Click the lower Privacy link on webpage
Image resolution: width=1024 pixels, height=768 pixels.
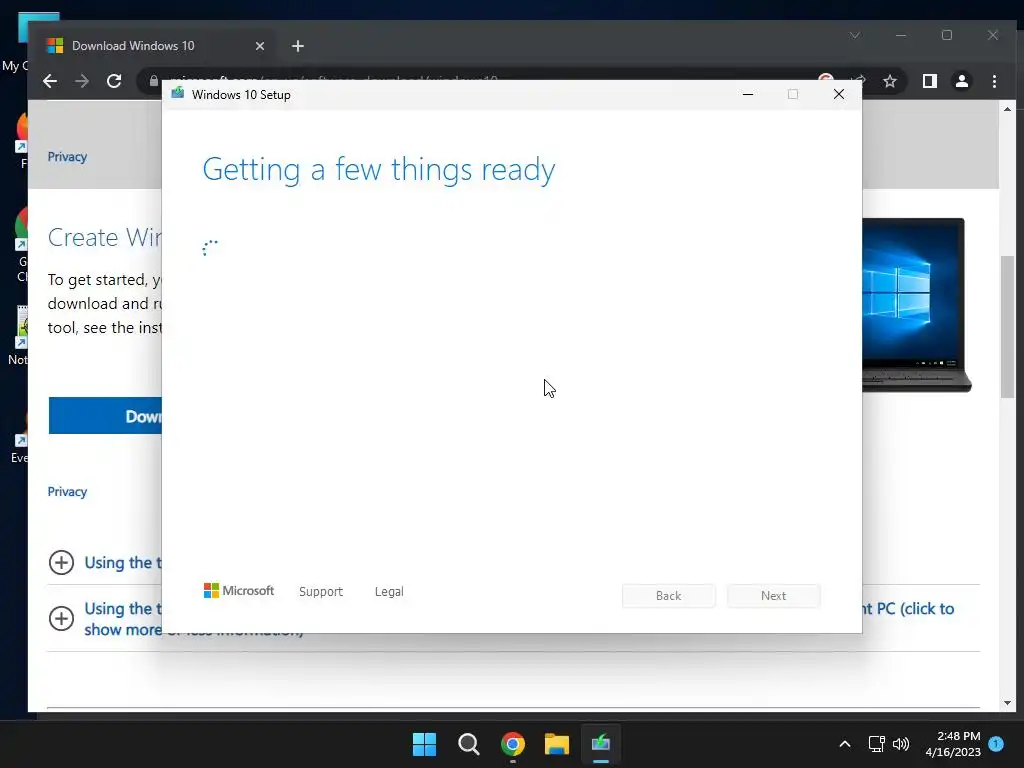coord(67,492)
